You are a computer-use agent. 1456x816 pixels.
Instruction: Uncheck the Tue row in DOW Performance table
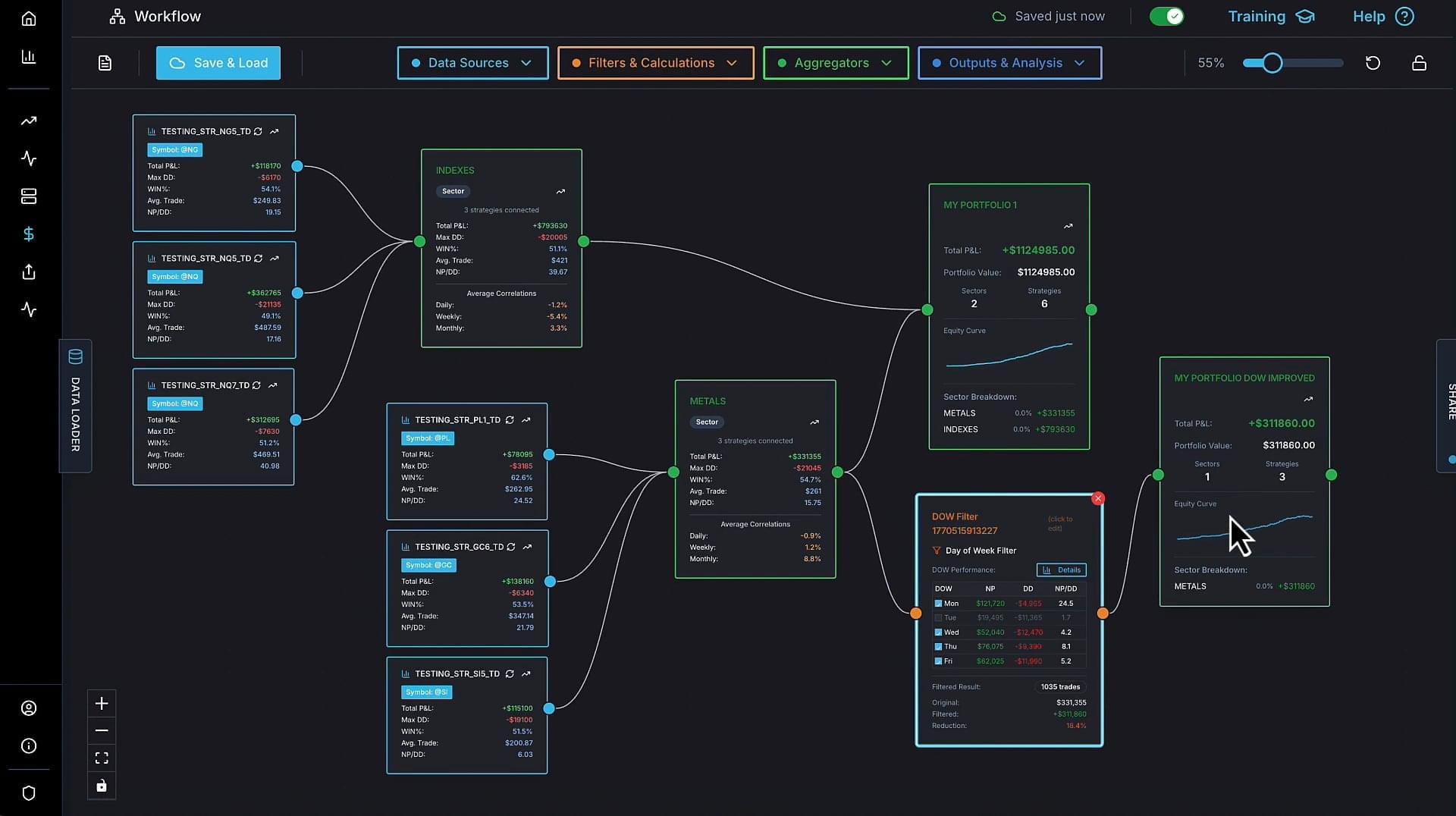pos(939,617)
